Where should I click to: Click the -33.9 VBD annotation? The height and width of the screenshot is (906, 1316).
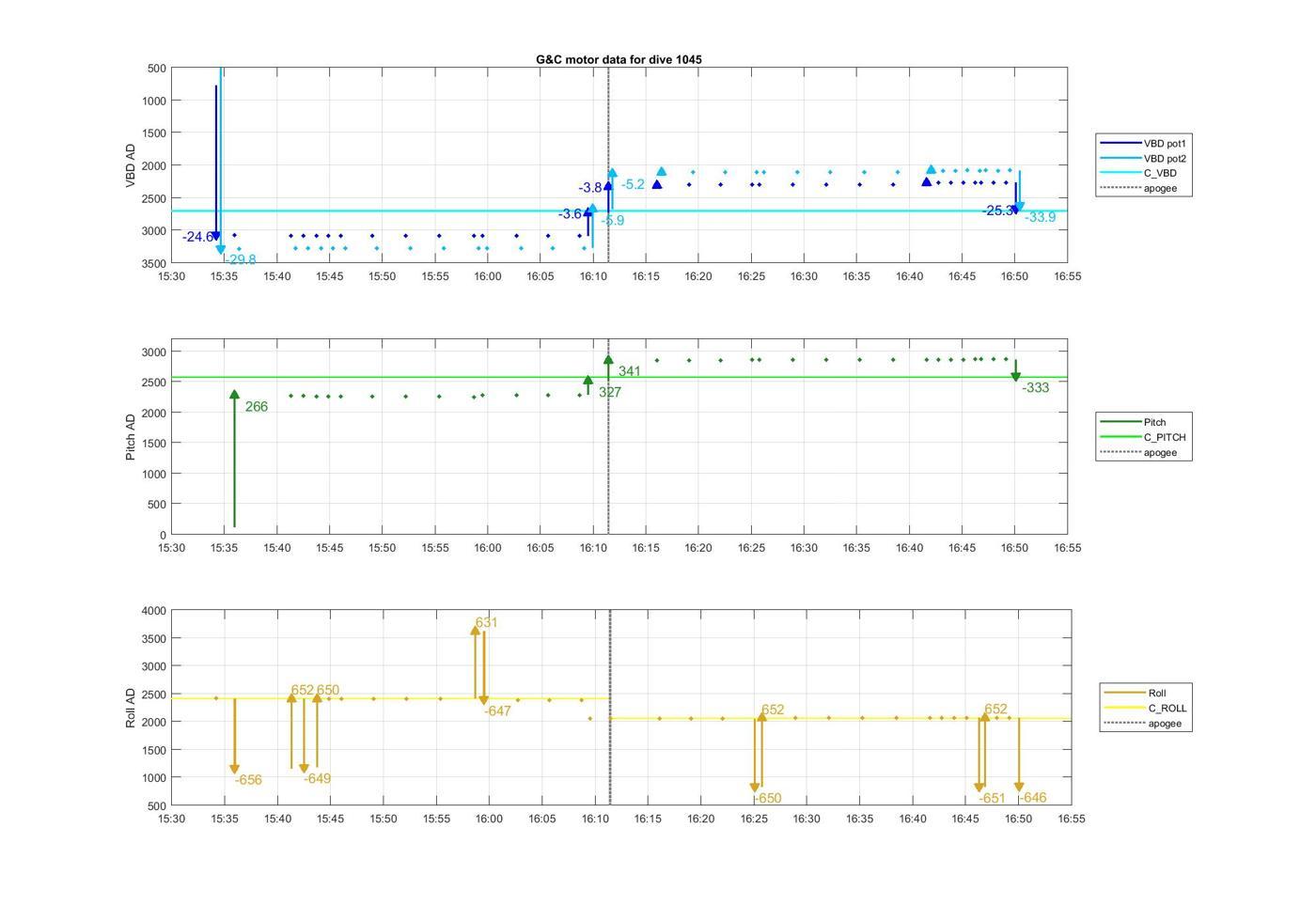(1040, 217)
